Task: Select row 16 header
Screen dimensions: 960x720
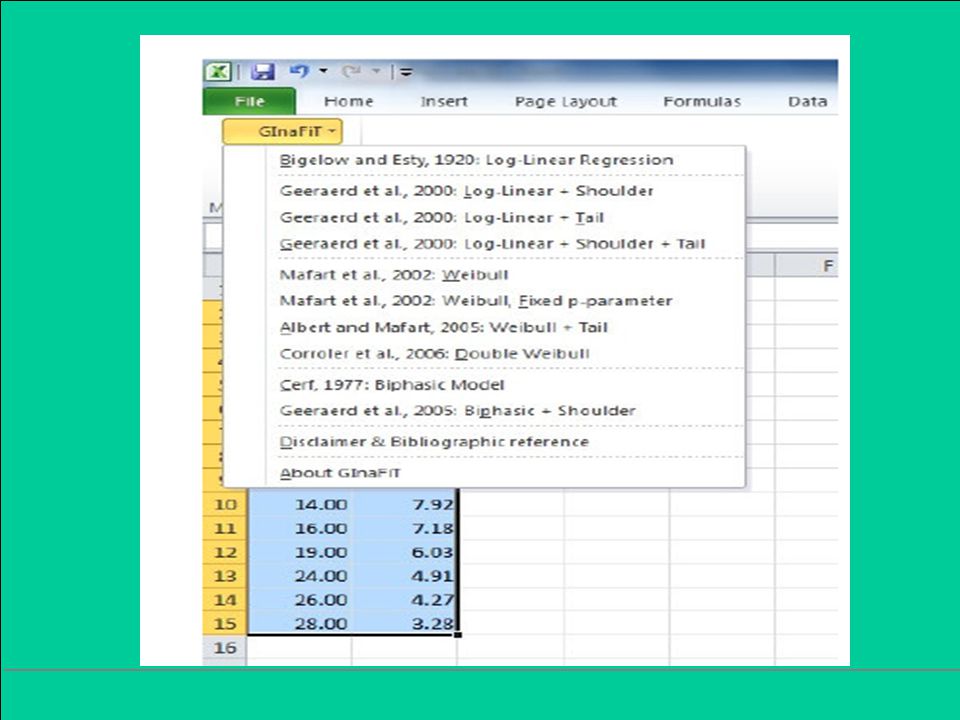Action: (x=225, y=647)
